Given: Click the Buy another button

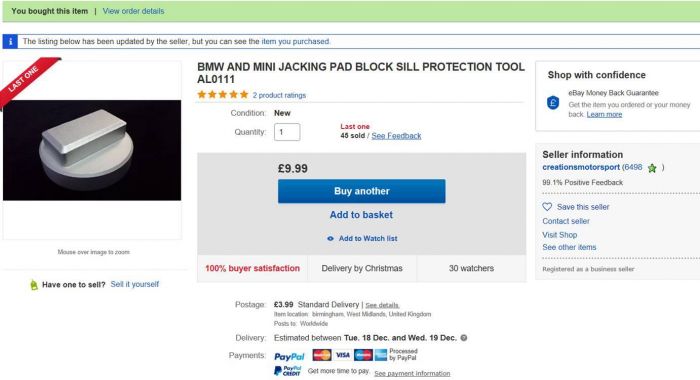Looking at the screenshot, I should coord(362,191).
